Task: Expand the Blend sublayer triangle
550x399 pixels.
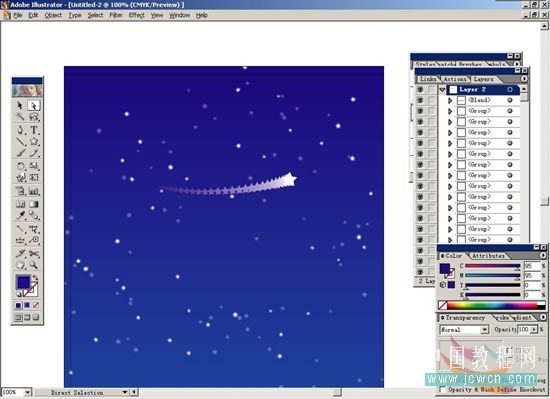Action: pyautogui.click(x=450, y=101)
